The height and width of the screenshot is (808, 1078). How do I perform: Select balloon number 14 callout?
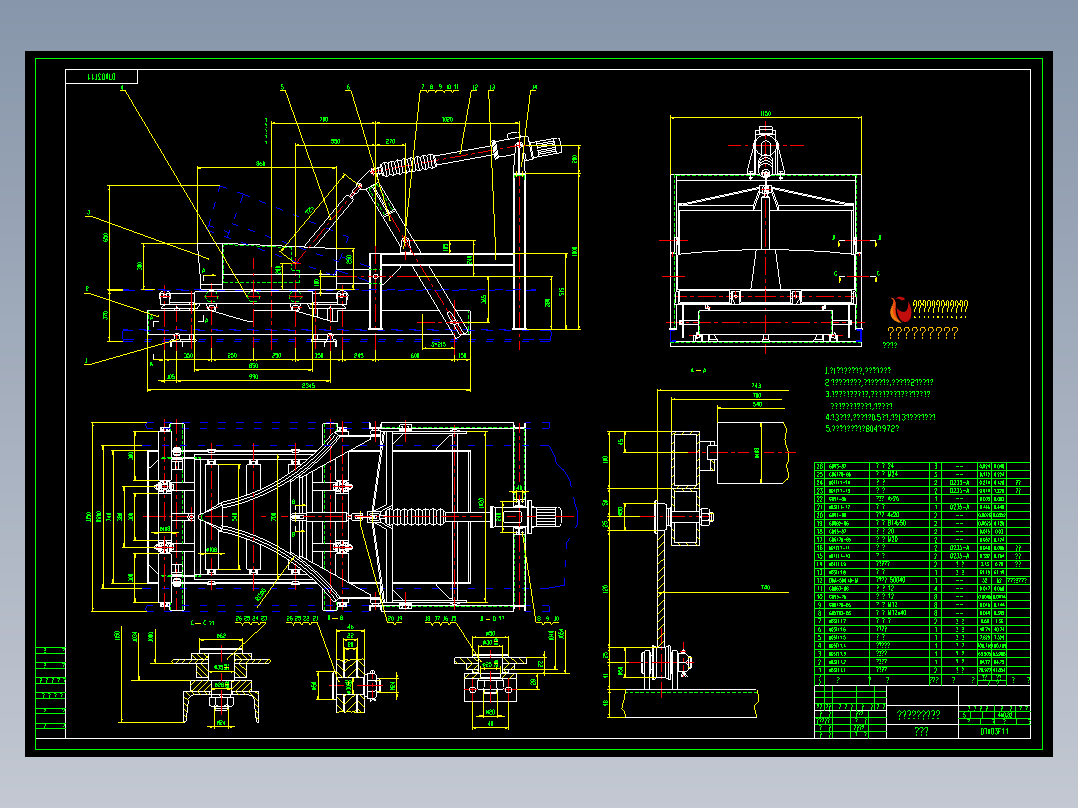(534, 88)
